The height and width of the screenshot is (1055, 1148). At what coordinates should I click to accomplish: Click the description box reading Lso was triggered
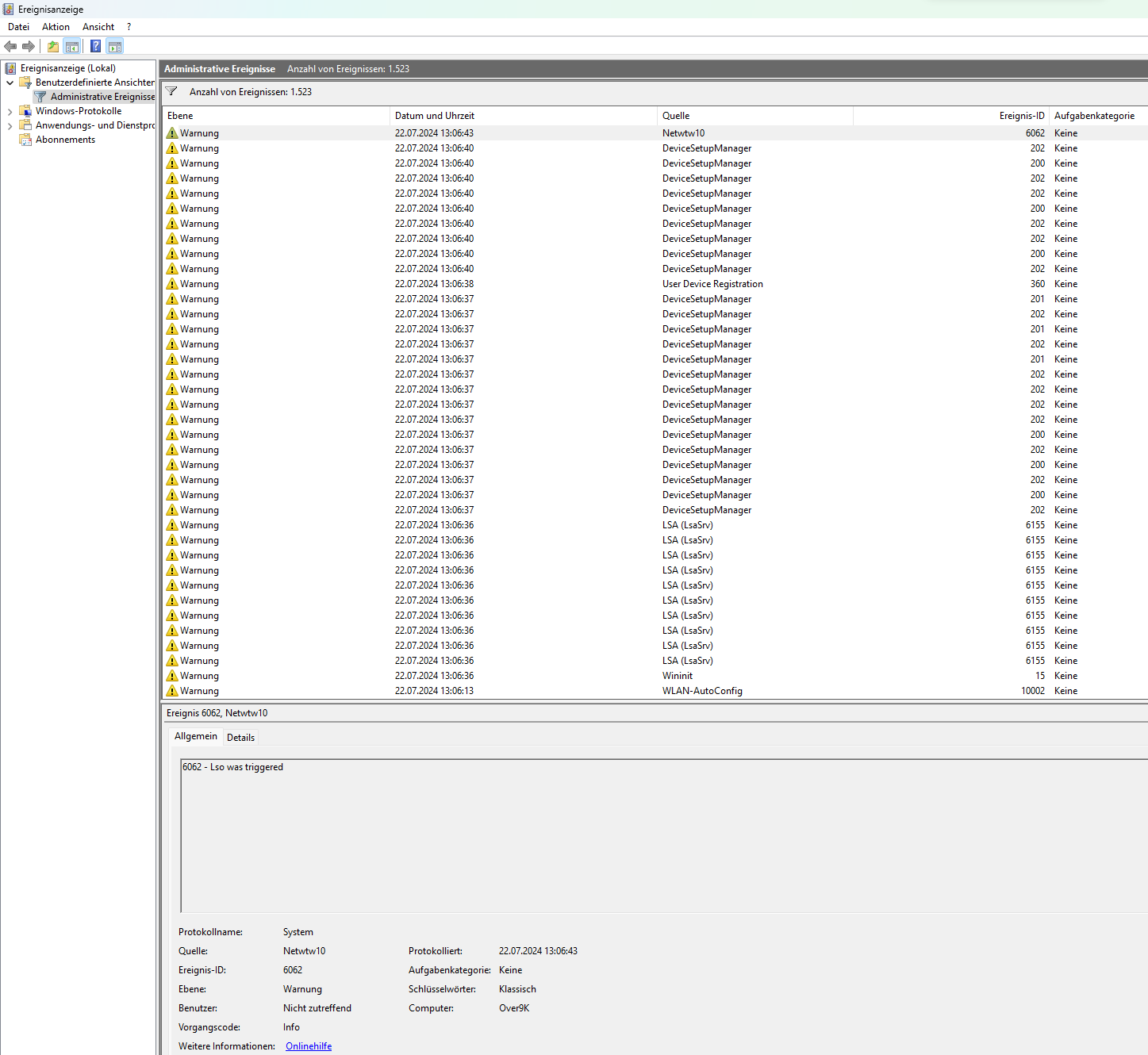click(664, 835)
